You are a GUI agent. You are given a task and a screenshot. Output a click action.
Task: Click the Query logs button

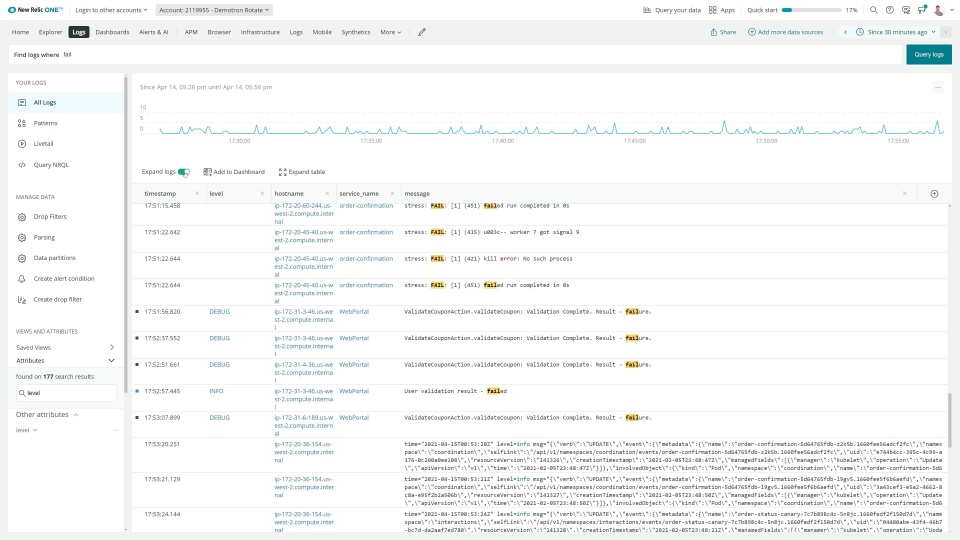929,54
